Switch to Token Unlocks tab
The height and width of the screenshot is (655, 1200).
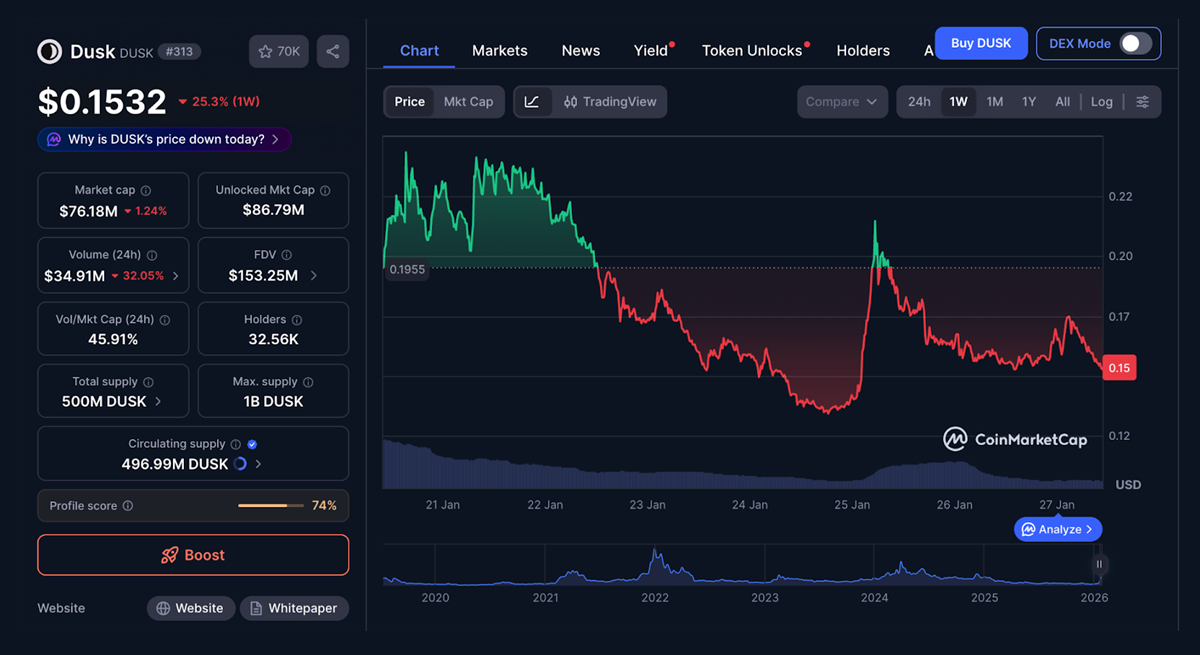pos(752,50)
